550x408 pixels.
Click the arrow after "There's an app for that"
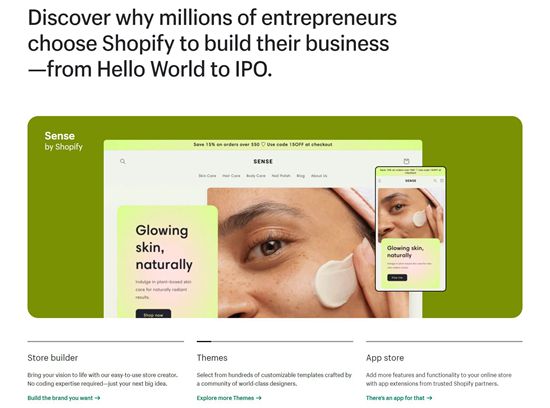click(429, 398)
